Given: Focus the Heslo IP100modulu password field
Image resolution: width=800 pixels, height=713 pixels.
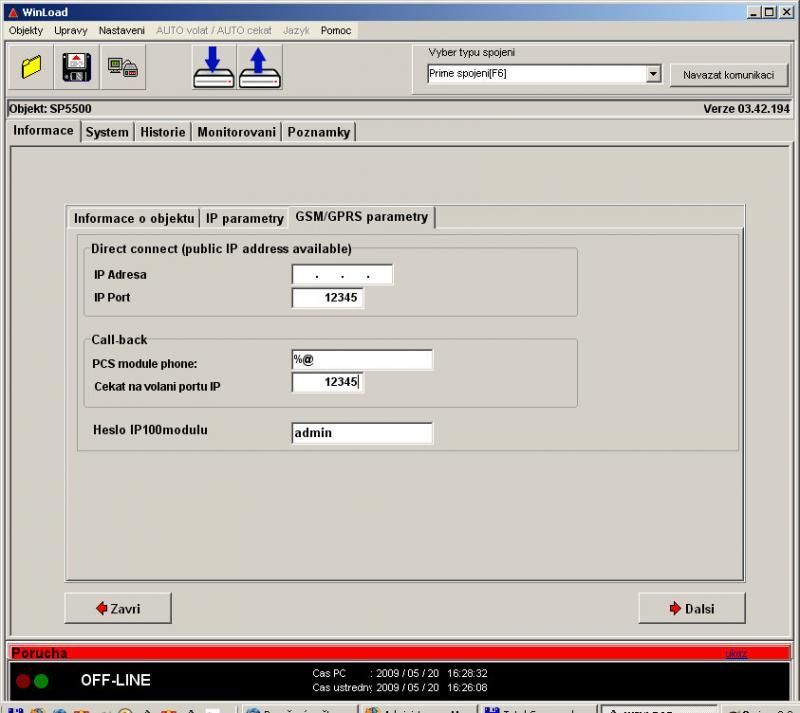Looking at the screenshot, I should pos(362,433).
